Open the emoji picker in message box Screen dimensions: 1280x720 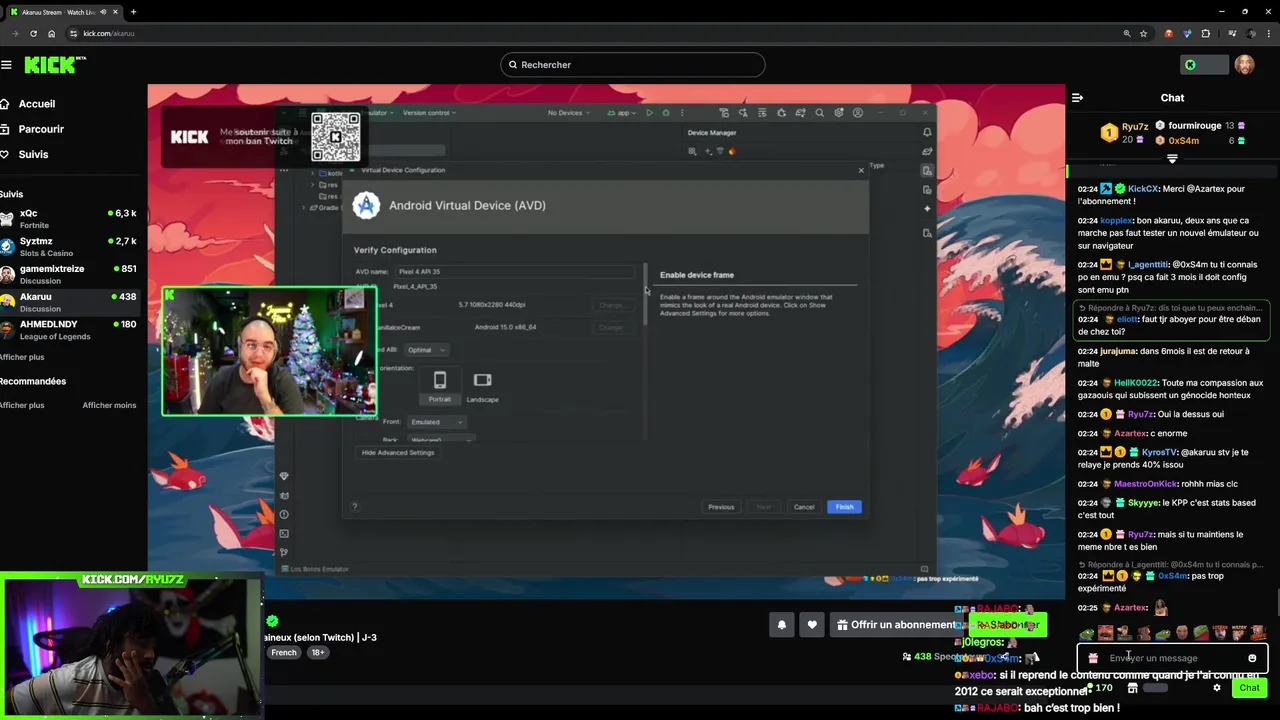click(x=1252, y=658)
